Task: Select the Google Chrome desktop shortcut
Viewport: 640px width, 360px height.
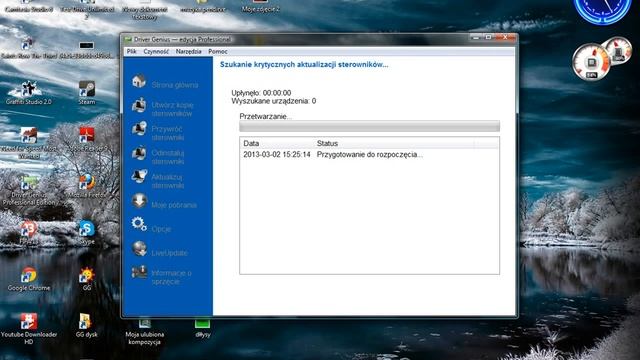Action: pos(29,279)
